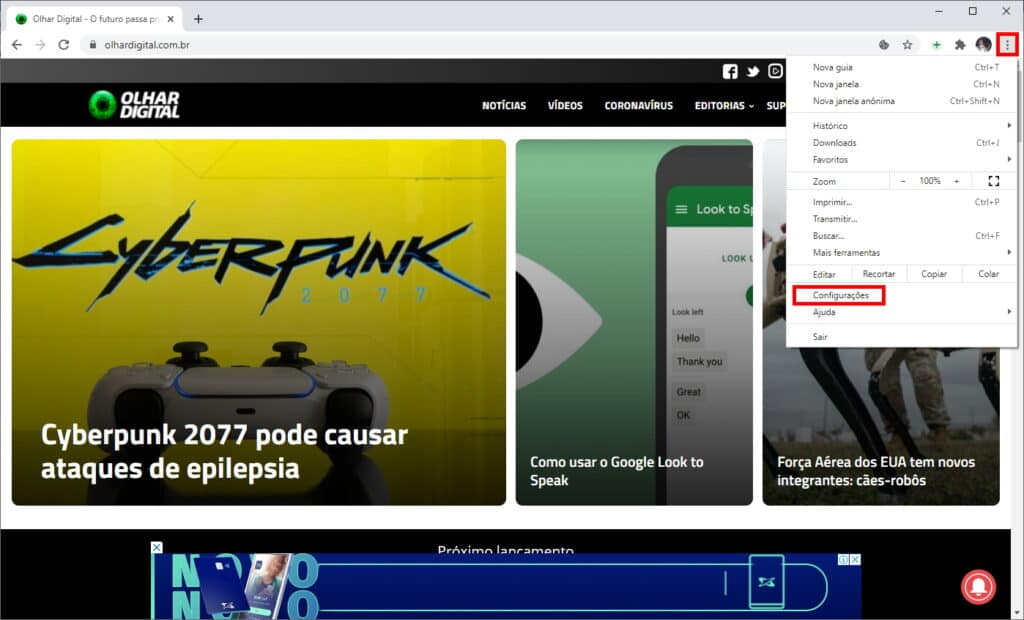Expand the EDITORIAS dropdown
Image resolution: width=1024 pixels, height=620 pixels.
click(724, 105)
